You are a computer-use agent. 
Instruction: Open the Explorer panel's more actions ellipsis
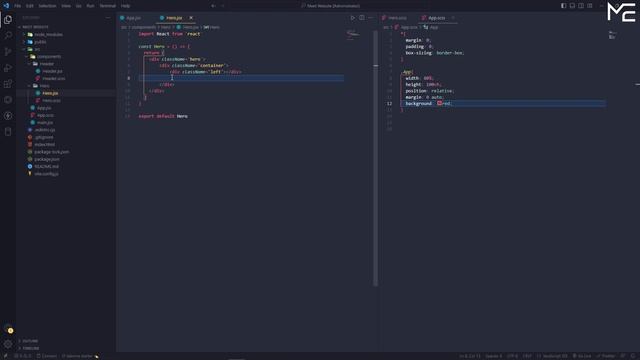click(108, 18)
